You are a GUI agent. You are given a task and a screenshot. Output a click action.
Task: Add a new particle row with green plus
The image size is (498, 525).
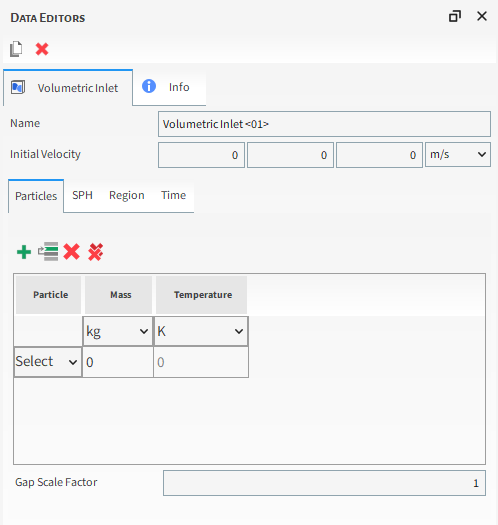pyautogui.click(x=24, y=252)
